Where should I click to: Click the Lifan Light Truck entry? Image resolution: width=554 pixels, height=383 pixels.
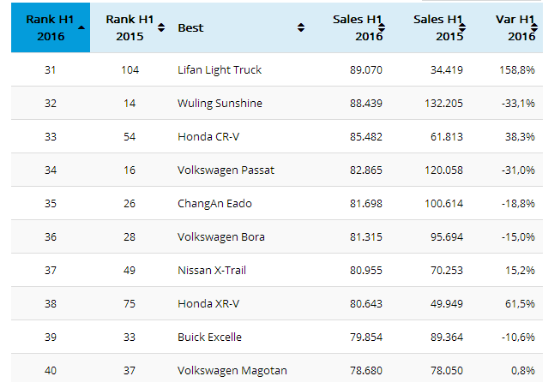[x=219, y=70]
